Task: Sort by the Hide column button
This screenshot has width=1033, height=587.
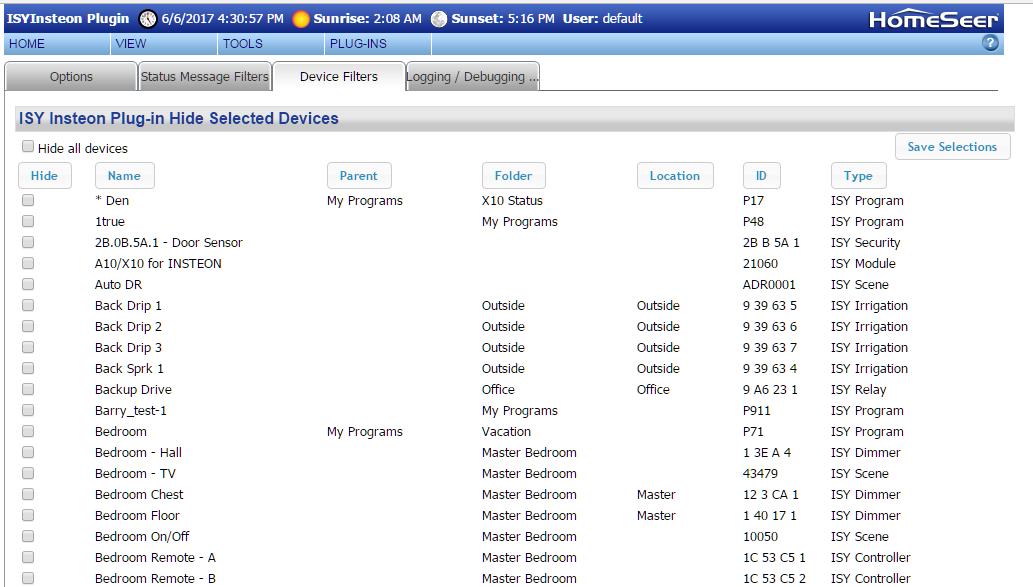Action: point(44,176)
